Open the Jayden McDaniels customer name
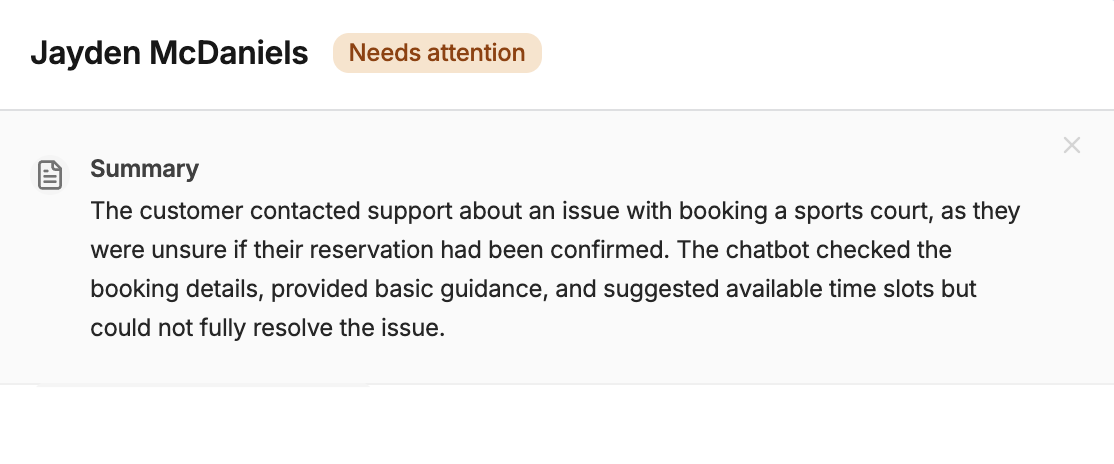The image size is (1114, 464). 169,53
